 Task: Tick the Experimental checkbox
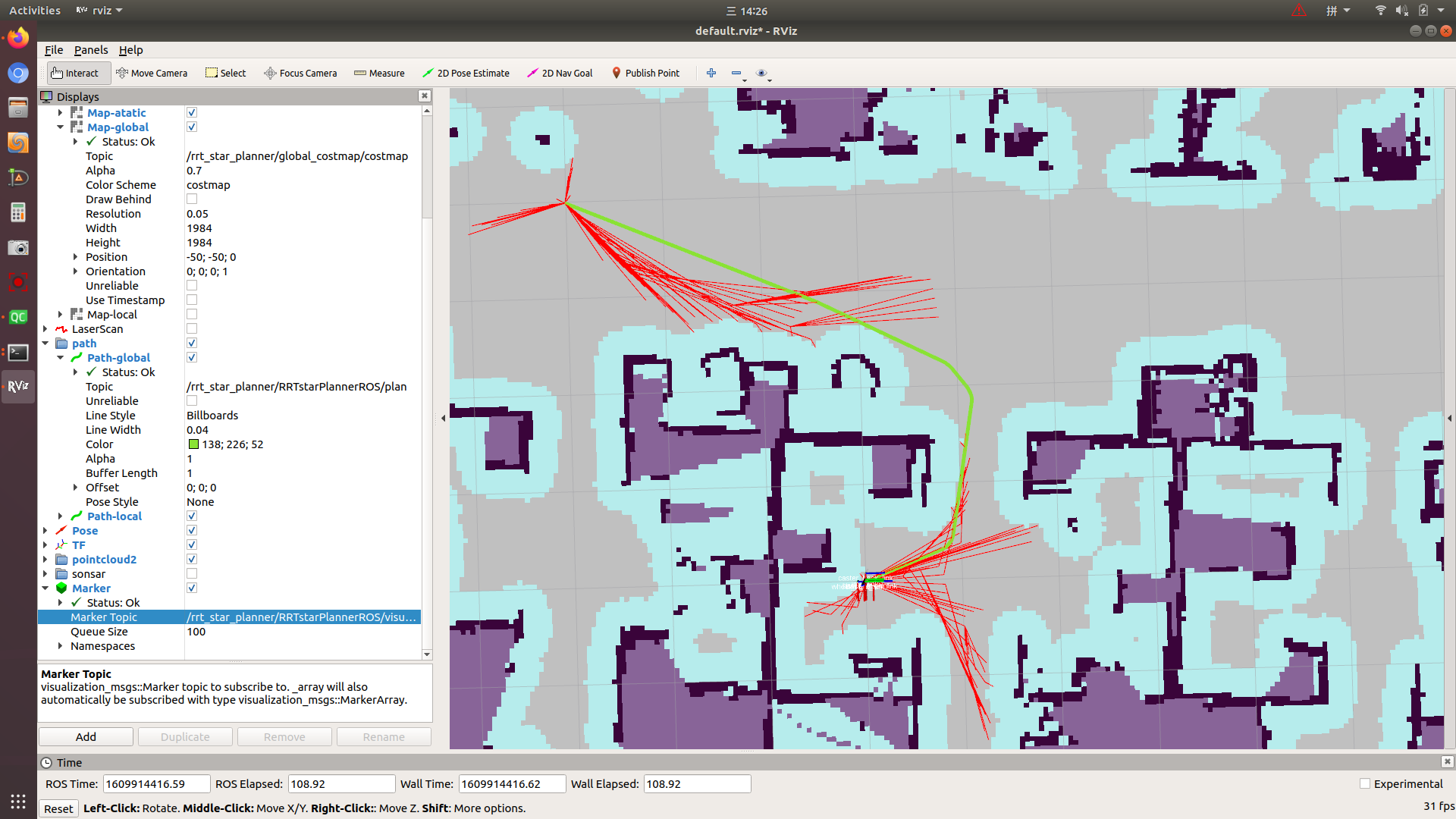tap(1365, 783)
